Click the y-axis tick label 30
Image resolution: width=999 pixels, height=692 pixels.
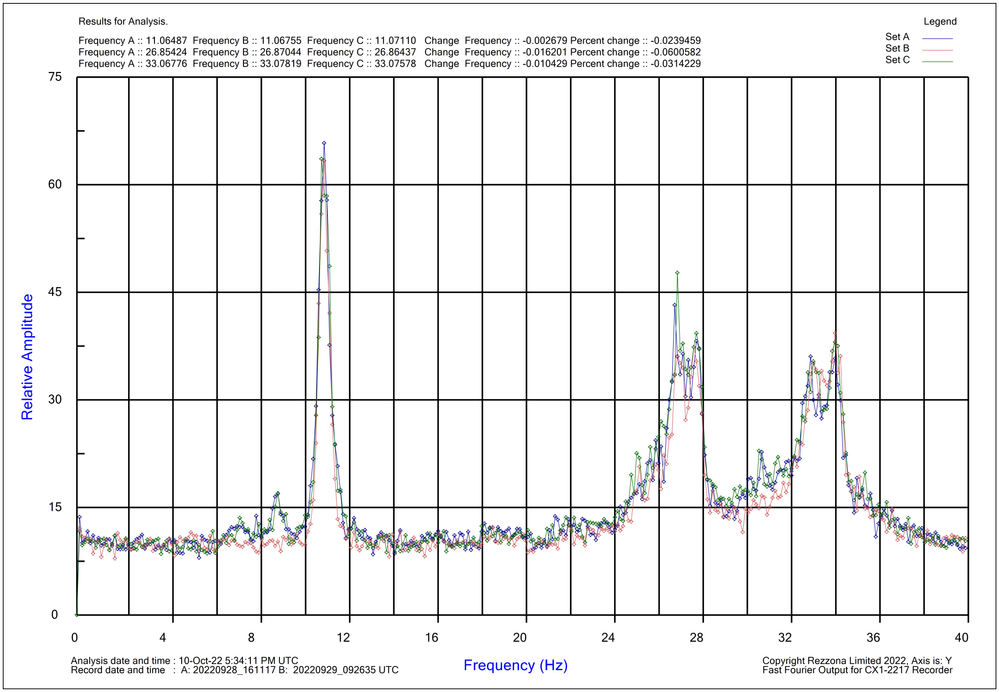pyautogui.click(x=55, y=400)
